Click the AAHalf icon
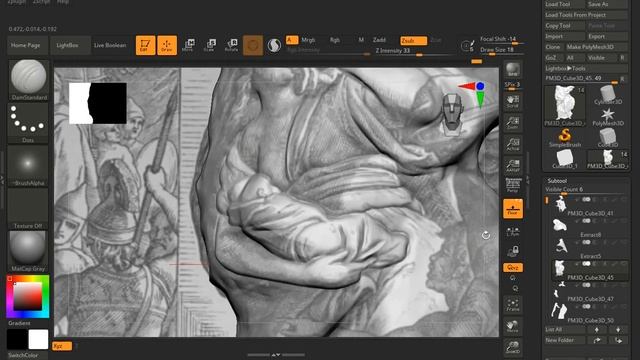The height and width of the screenshot is (360, 640). (x=513, y=165)
